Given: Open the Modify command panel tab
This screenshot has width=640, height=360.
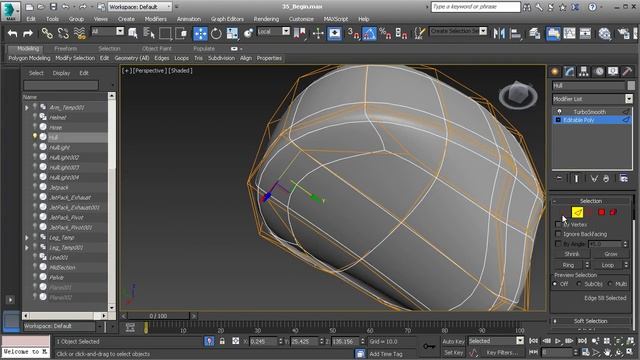Looking at the screenshot, I should tap(569, 72).
